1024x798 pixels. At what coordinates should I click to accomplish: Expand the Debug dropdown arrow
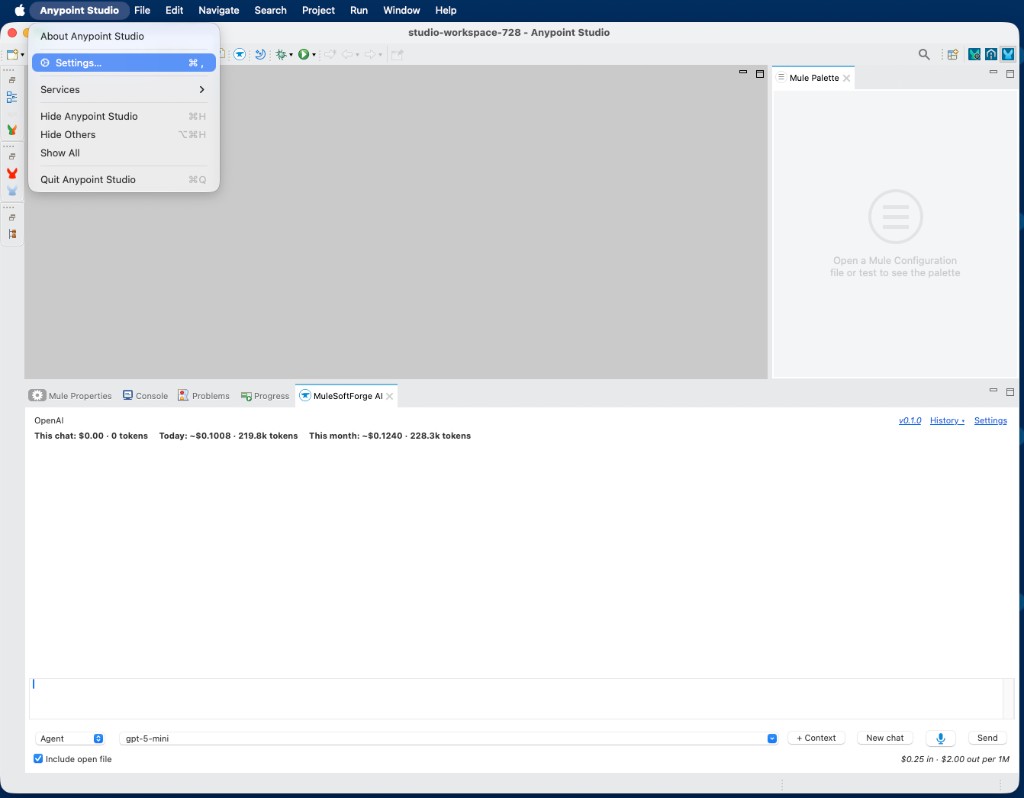pyautogui.click(x=291, y=55)
